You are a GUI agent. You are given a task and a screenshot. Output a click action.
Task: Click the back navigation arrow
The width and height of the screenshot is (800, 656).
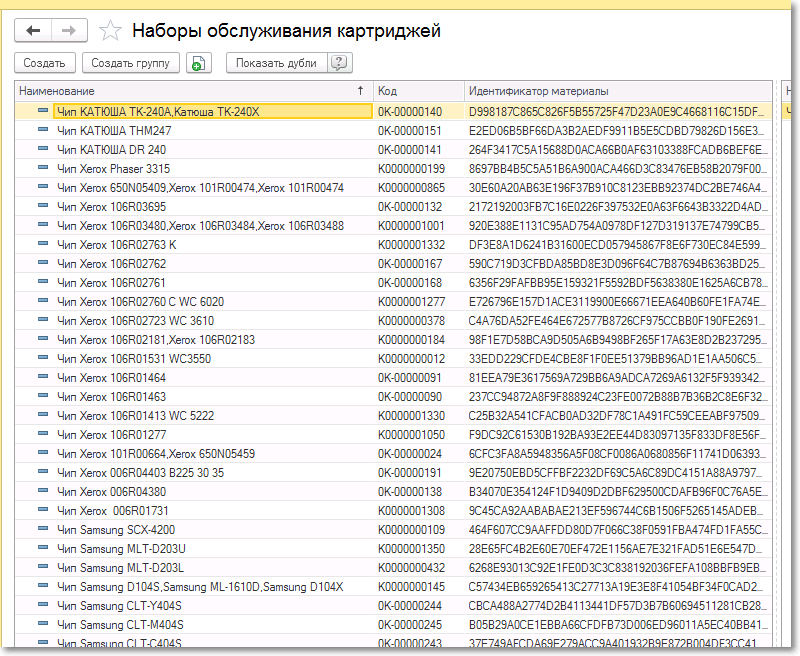pyautogui.click(x=33, y=31)
